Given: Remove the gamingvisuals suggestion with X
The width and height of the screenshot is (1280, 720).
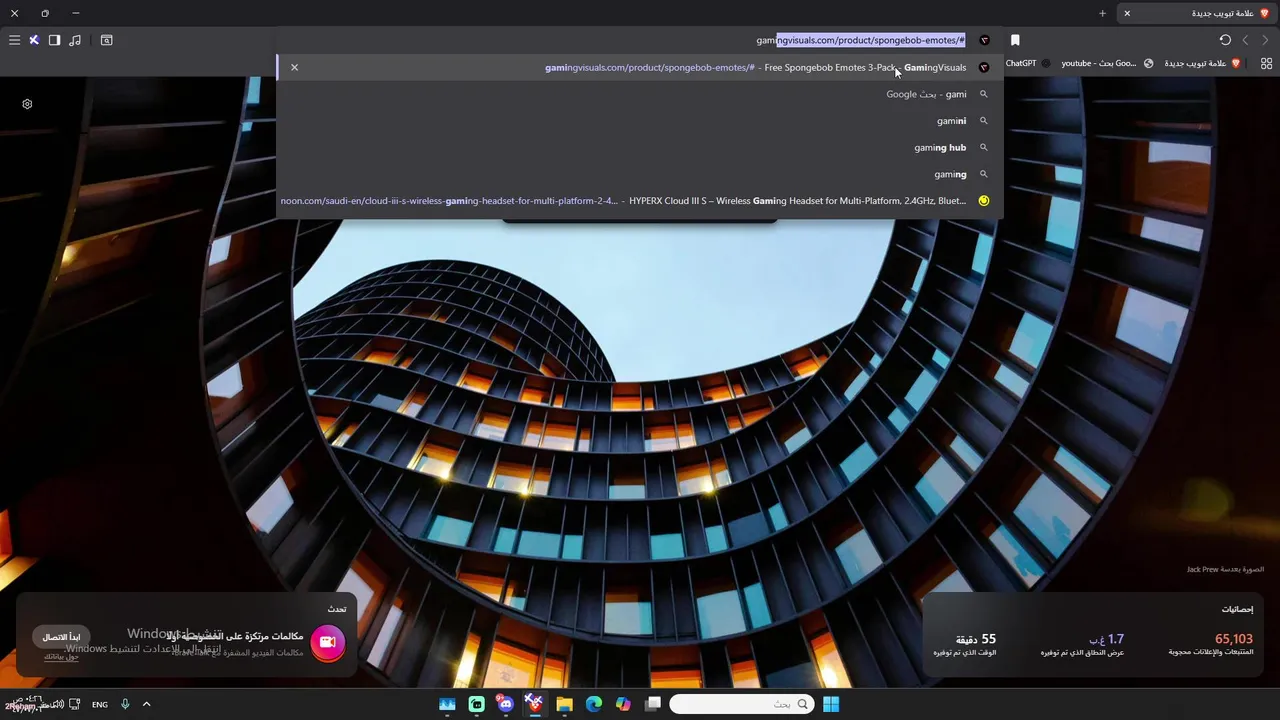Looking at the screenshot, I should tap(294, 67).
